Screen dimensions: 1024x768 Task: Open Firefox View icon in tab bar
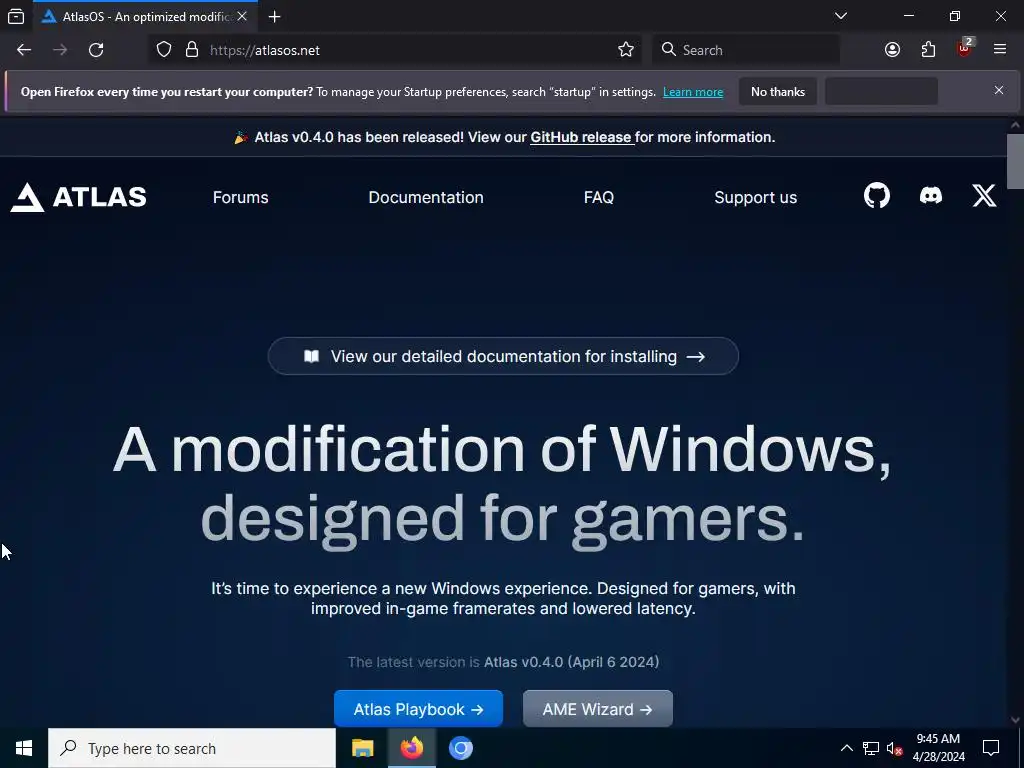[x=16, y=16]
